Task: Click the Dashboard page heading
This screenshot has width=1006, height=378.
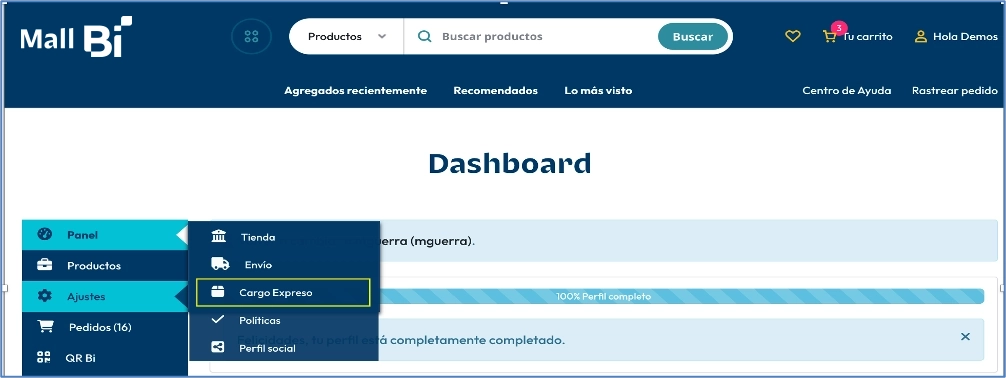Action: coord(509,164)
